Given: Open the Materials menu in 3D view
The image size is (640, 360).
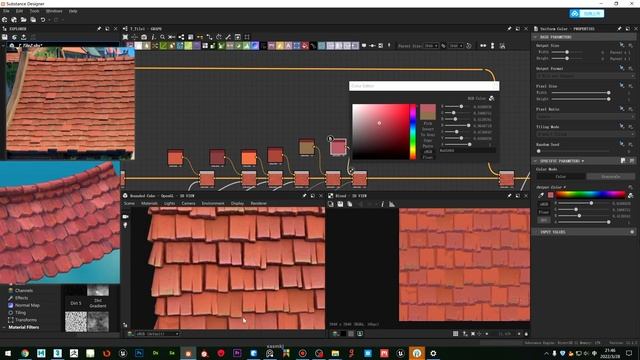Looking at the screenshot, I should tap(149, 203).
